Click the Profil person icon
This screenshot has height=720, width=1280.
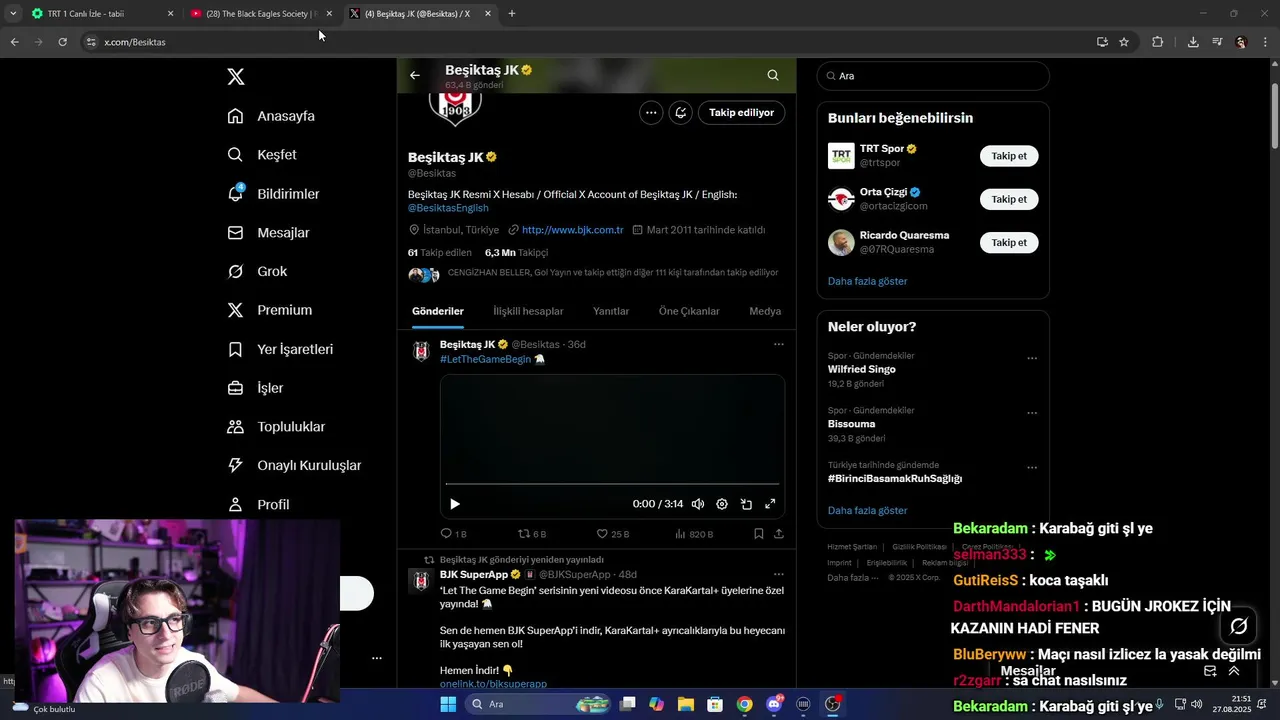pyautogui.click(x=235, y=504)
